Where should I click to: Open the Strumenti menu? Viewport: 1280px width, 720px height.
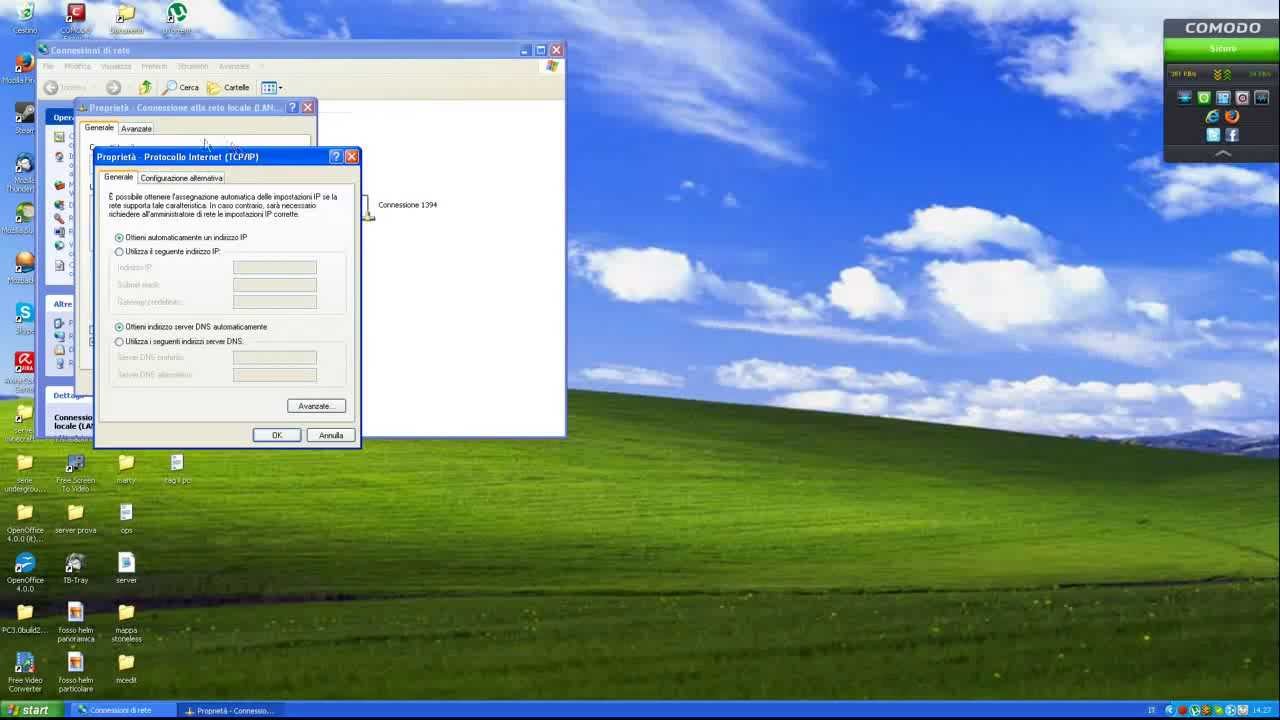193,67
